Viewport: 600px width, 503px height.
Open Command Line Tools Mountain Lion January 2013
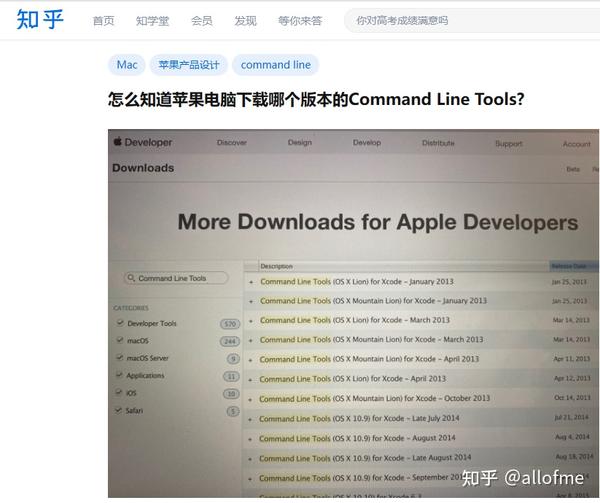[x=373, y=301]
